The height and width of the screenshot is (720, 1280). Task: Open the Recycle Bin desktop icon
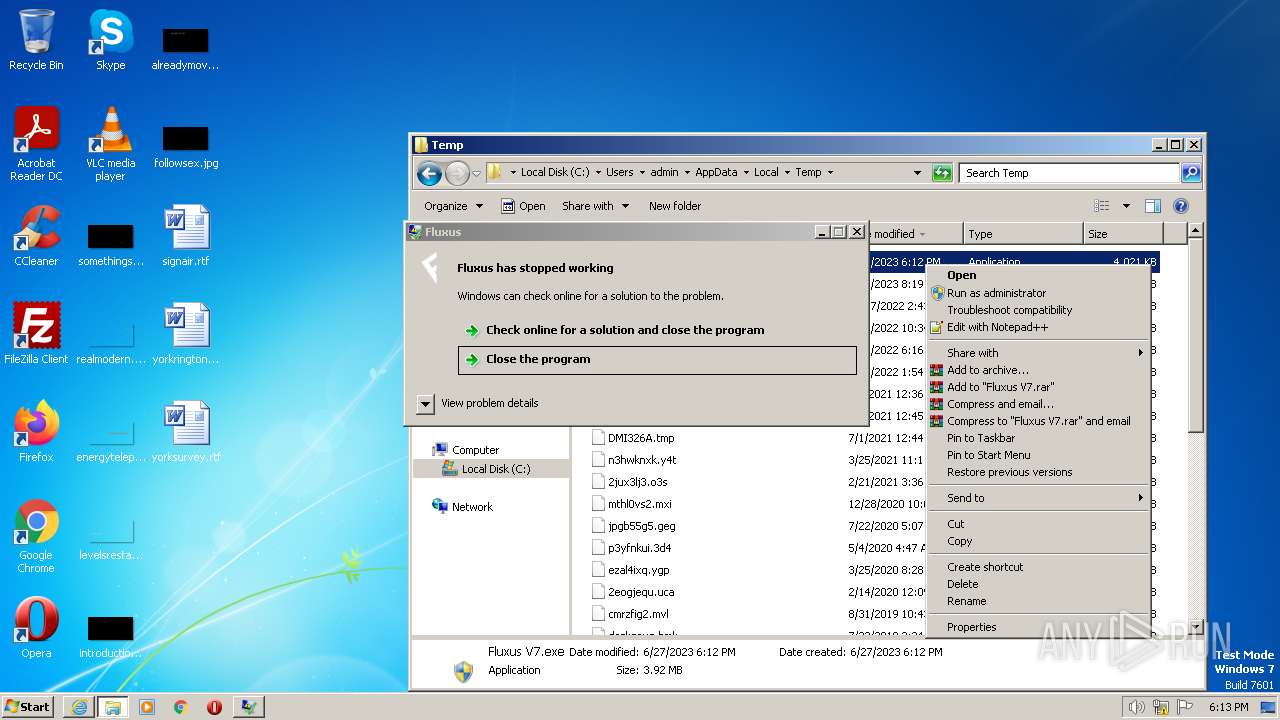coord(36,40)
